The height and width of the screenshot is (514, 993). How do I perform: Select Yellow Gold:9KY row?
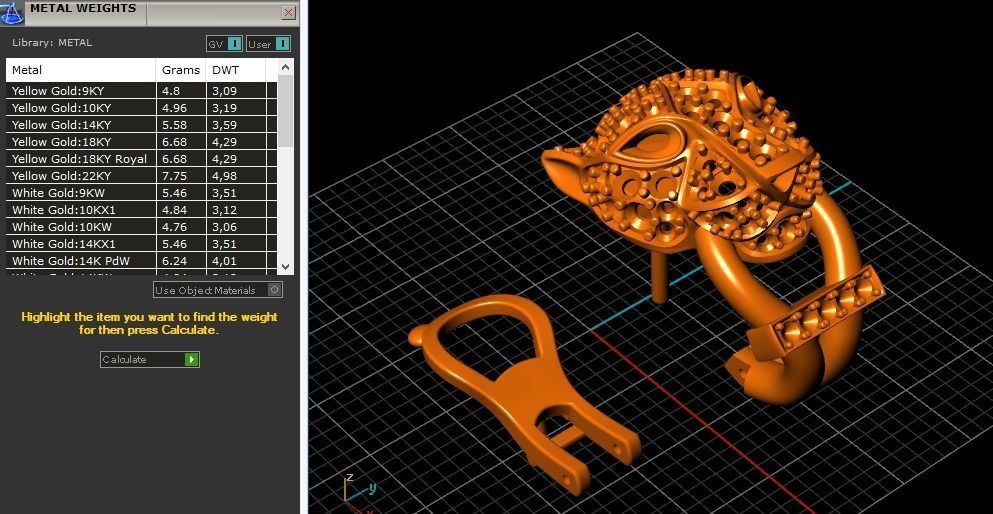142,91
